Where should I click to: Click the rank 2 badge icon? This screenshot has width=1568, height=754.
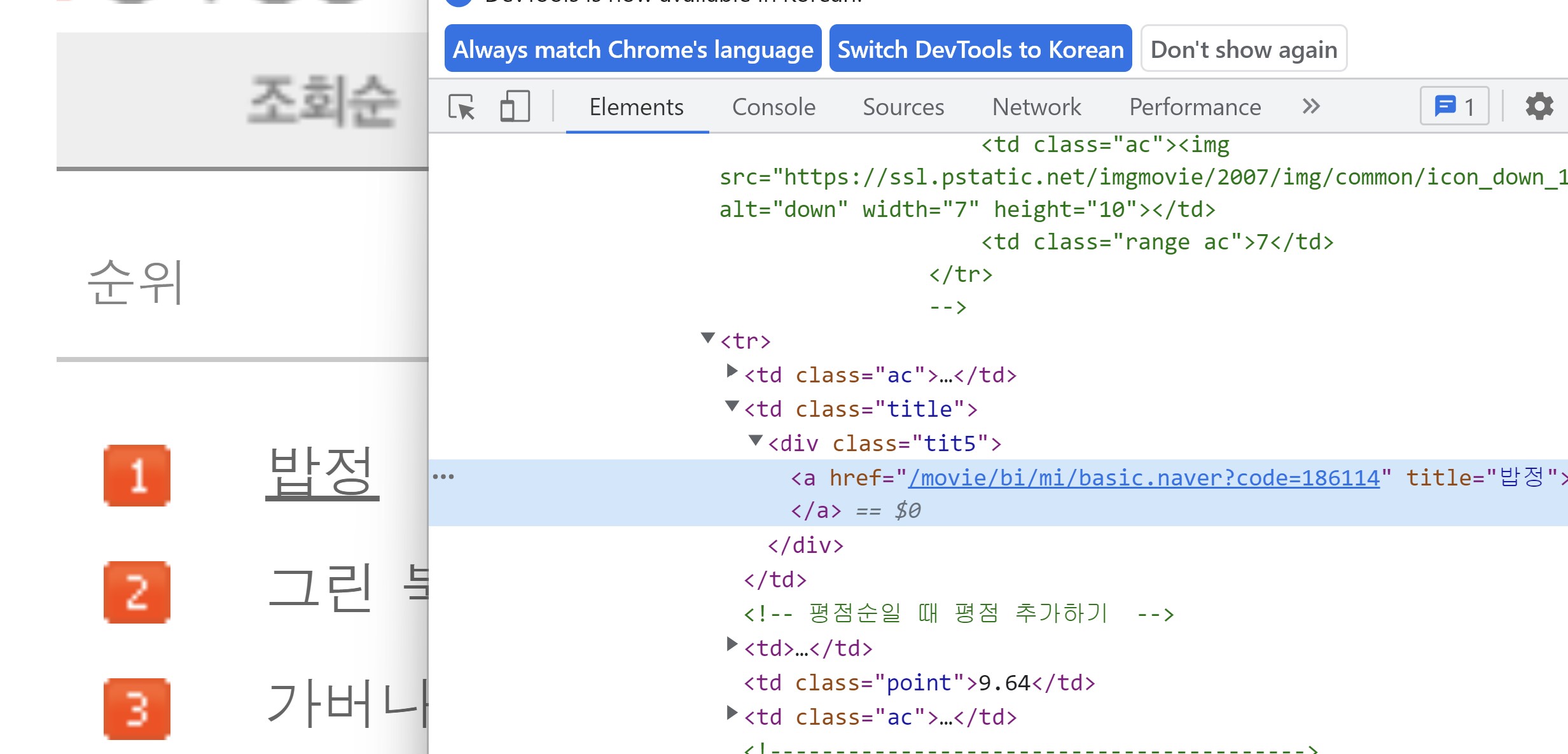point(137,592)
